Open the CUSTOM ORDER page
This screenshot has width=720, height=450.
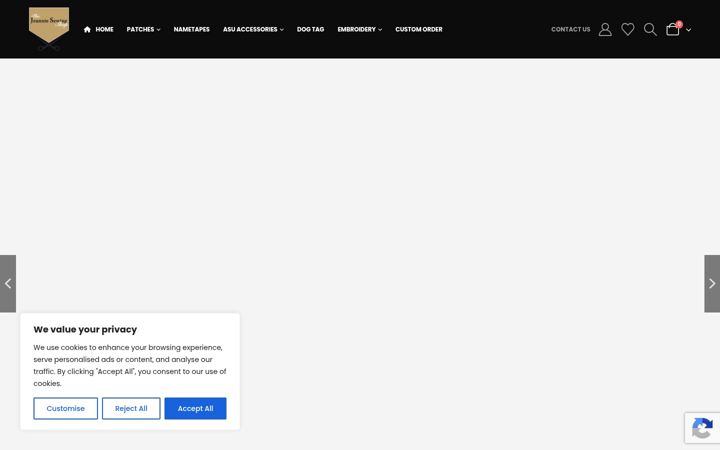click(x=419, y=29)
